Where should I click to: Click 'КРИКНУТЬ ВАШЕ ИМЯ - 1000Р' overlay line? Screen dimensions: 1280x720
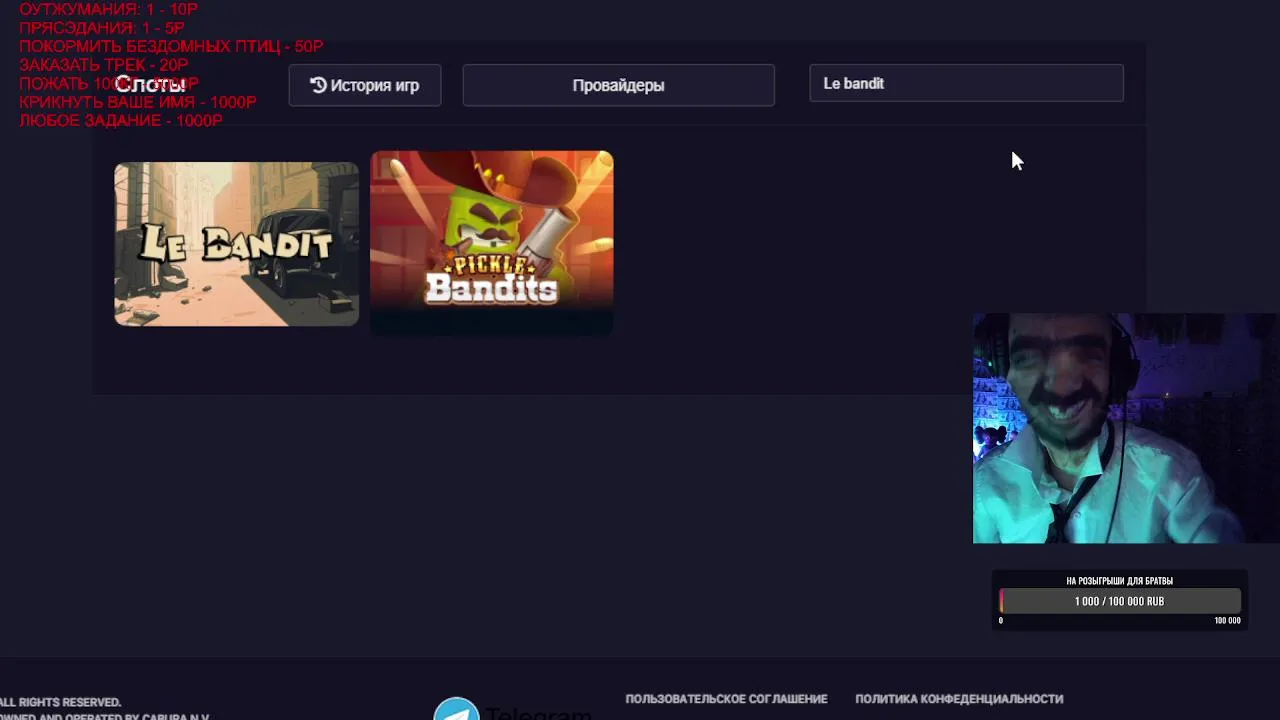click(x=138, y=102)
